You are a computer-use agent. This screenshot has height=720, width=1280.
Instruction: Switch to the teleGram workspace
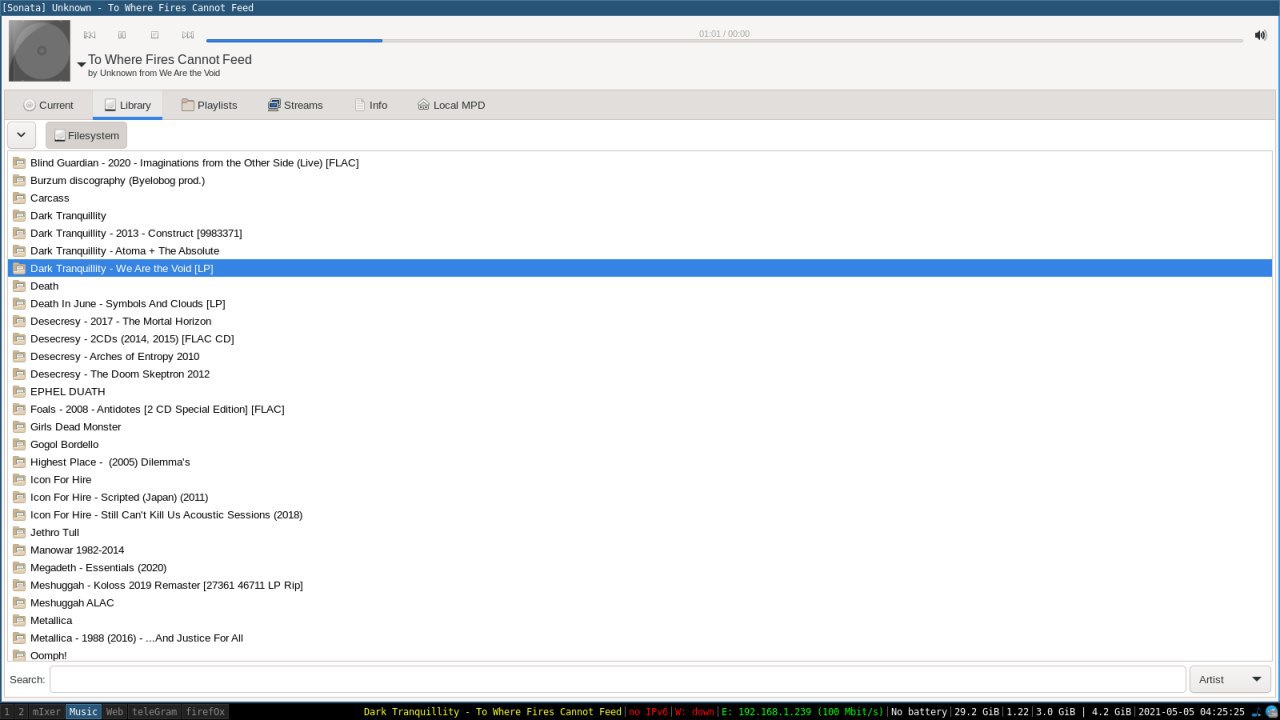pos(154,712)
